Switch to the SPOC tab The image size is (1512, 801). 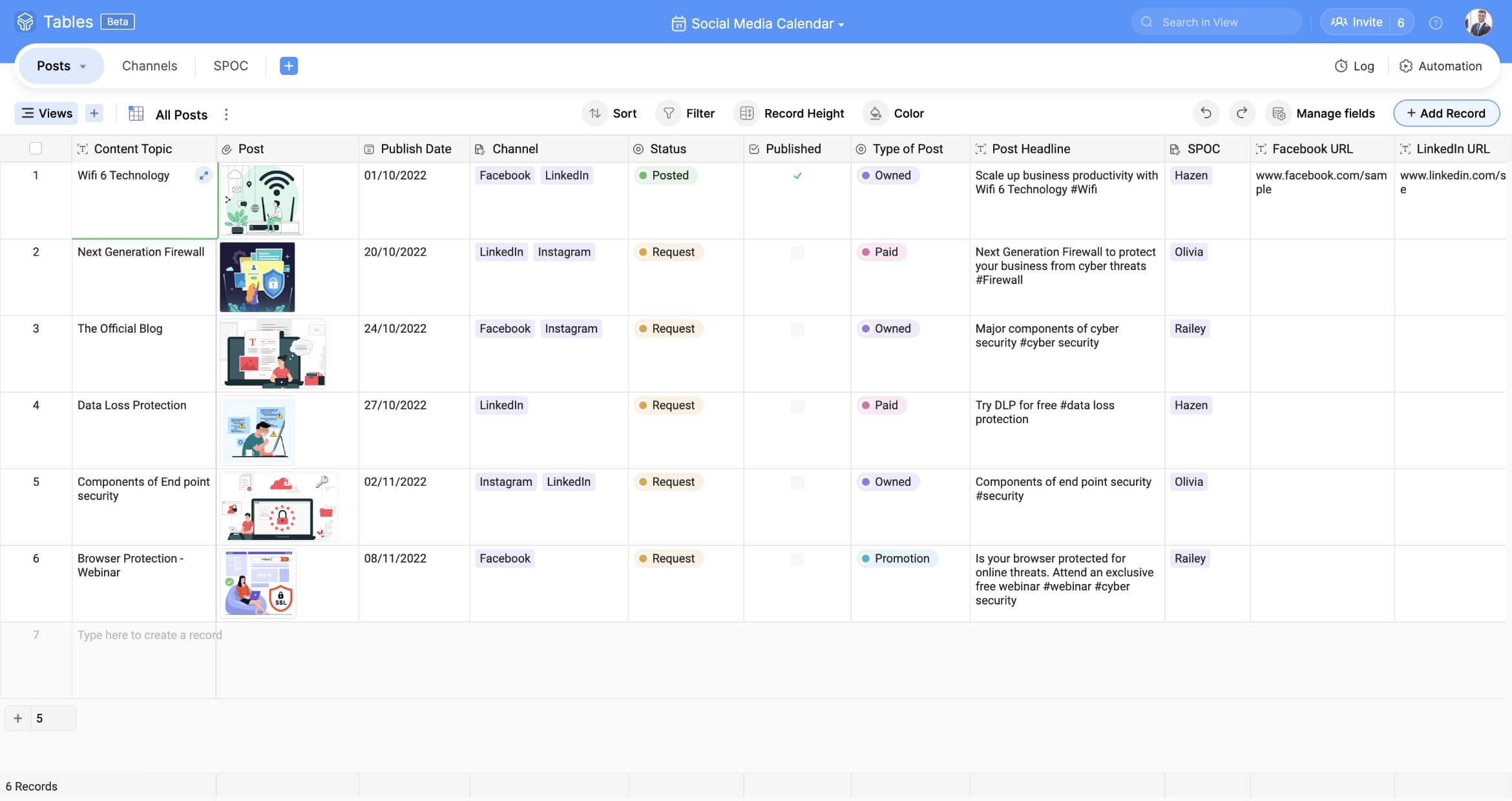pos(231,66)
